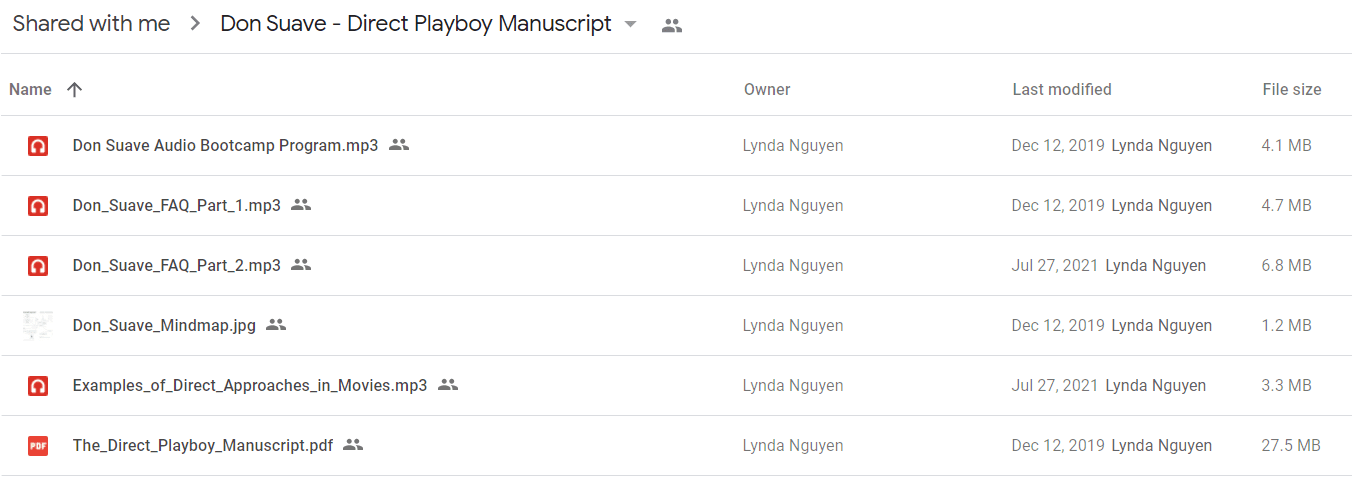Click the PDF icon of The_Direct_Playboy_Manuscript.pdf
This screenshot has width=1352, height=477.
38,446
